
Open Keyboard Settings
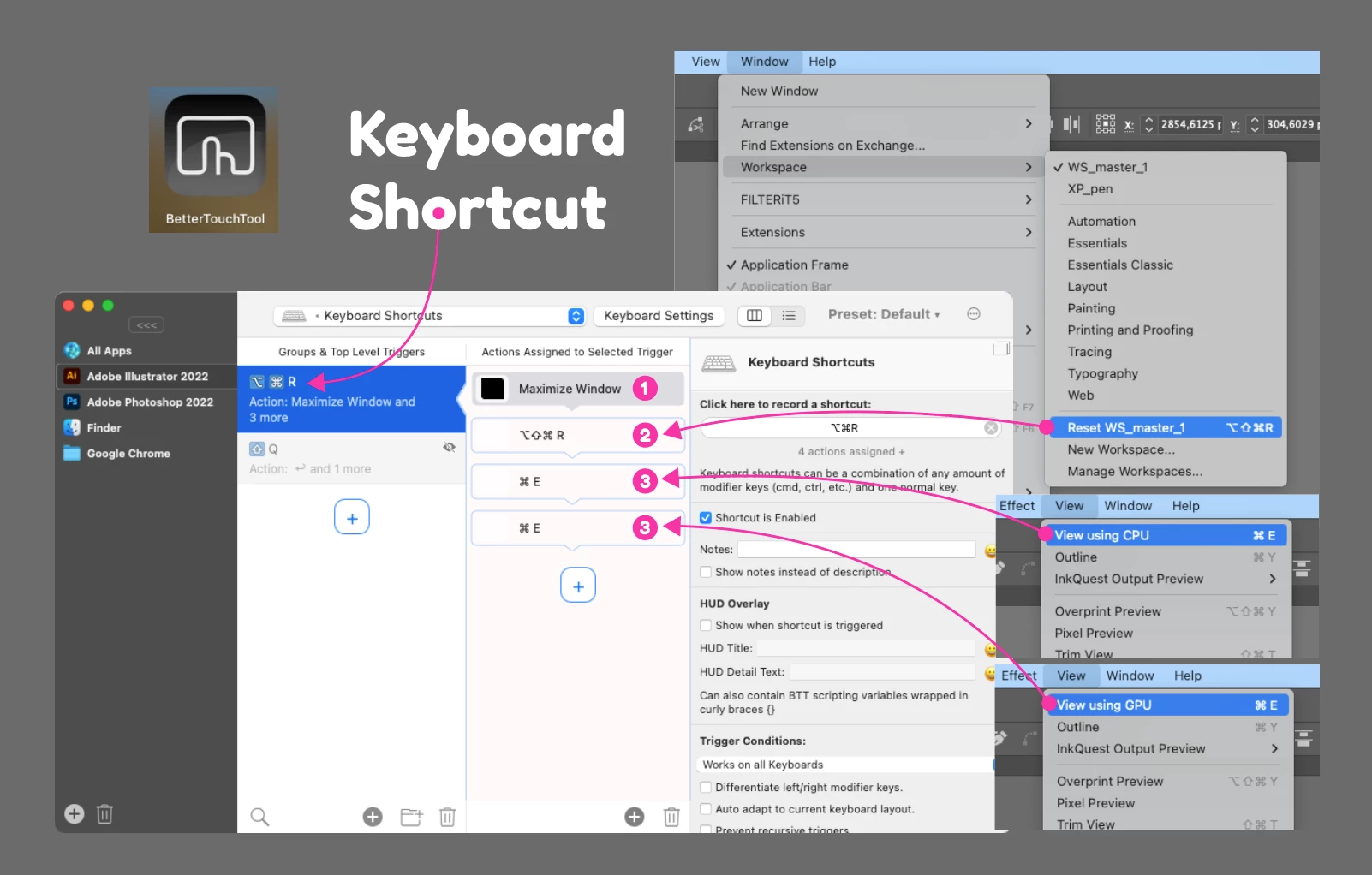659,316
